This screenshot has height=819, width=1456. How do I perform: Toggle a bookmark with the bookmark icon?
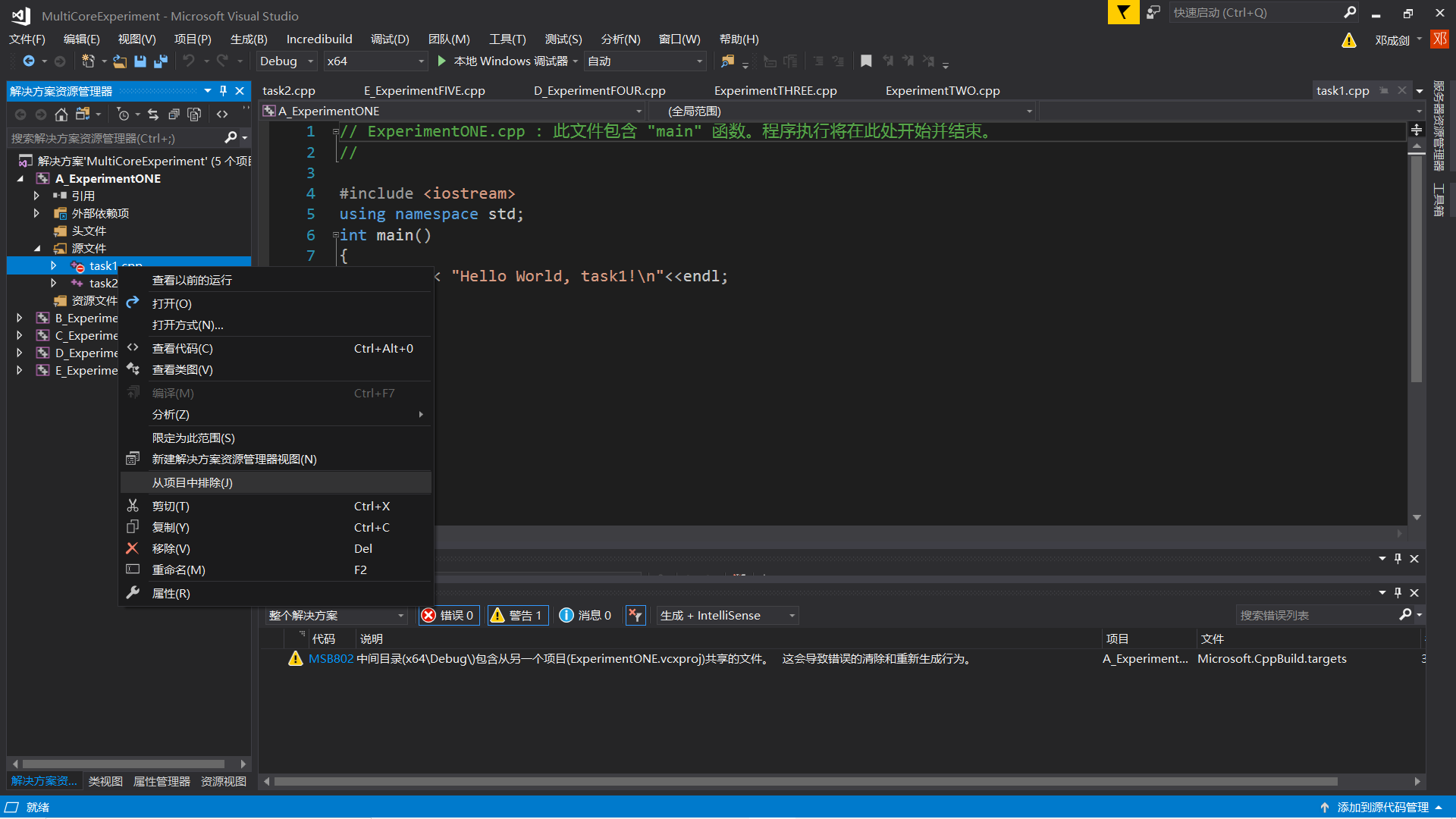pyautogui.click(x=866, y=61)
